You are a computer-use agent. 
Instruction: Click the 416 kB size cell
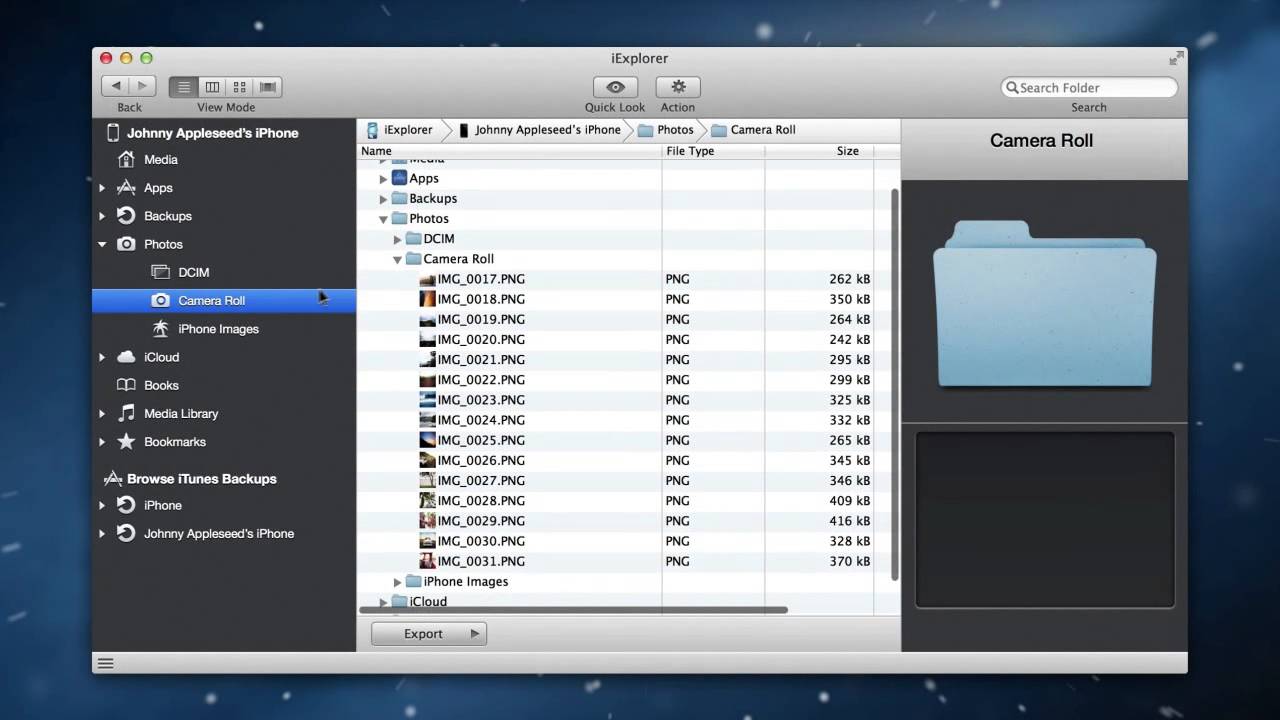click(x=848, y=521)
